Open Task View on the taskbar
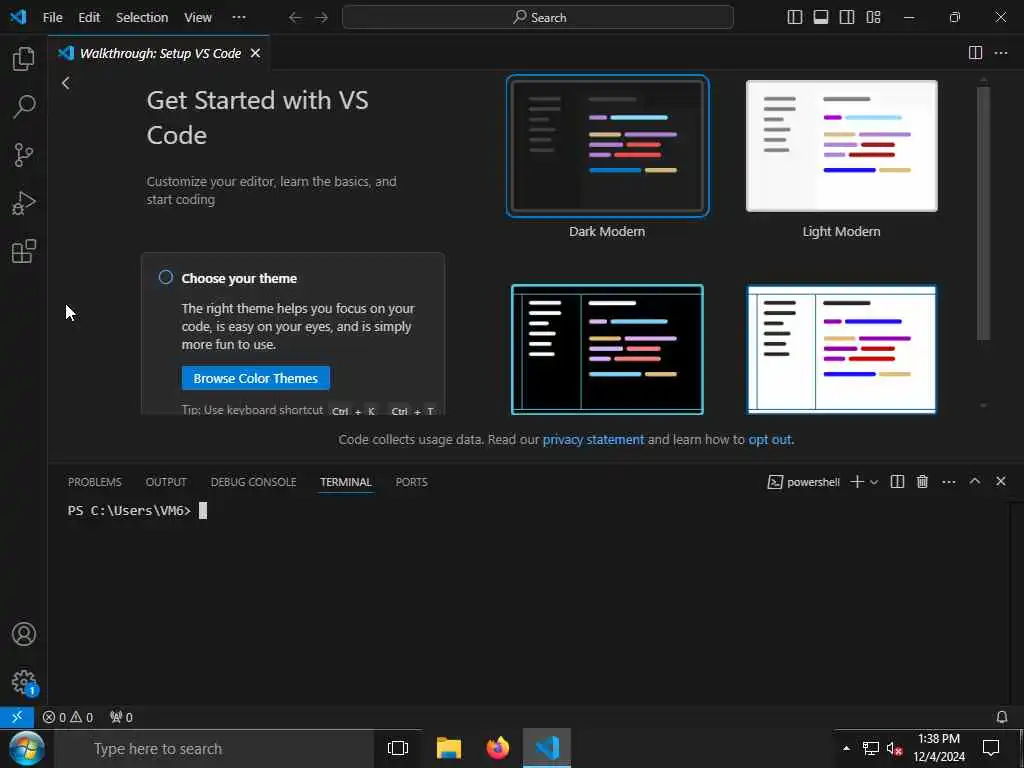1024x768 pixels. 397,748
